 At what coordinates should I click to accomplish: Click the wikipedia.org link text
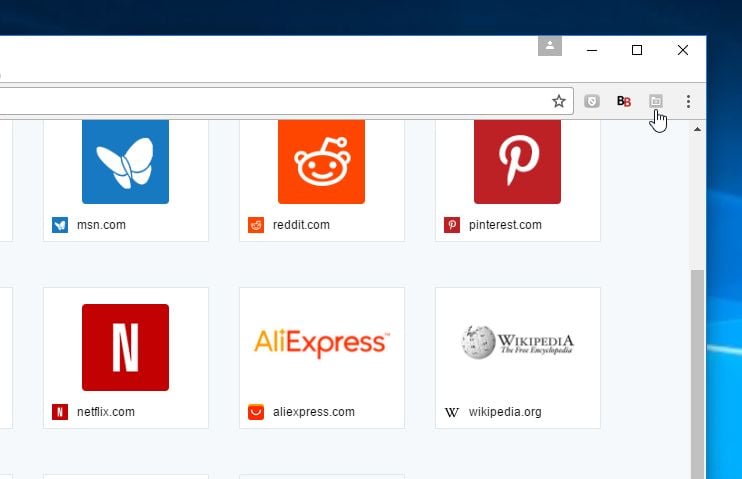pyautogui.click(x=505, y=412)
